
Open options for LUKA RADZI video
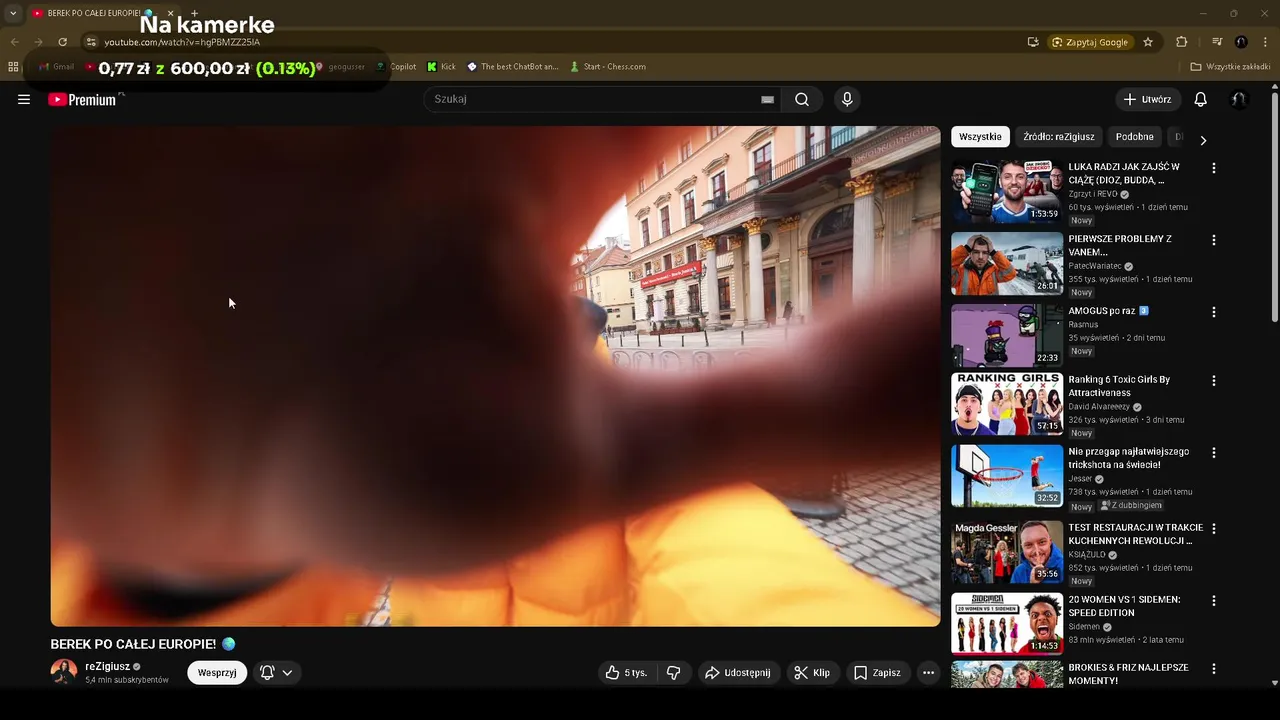[x=1214, y=168]
